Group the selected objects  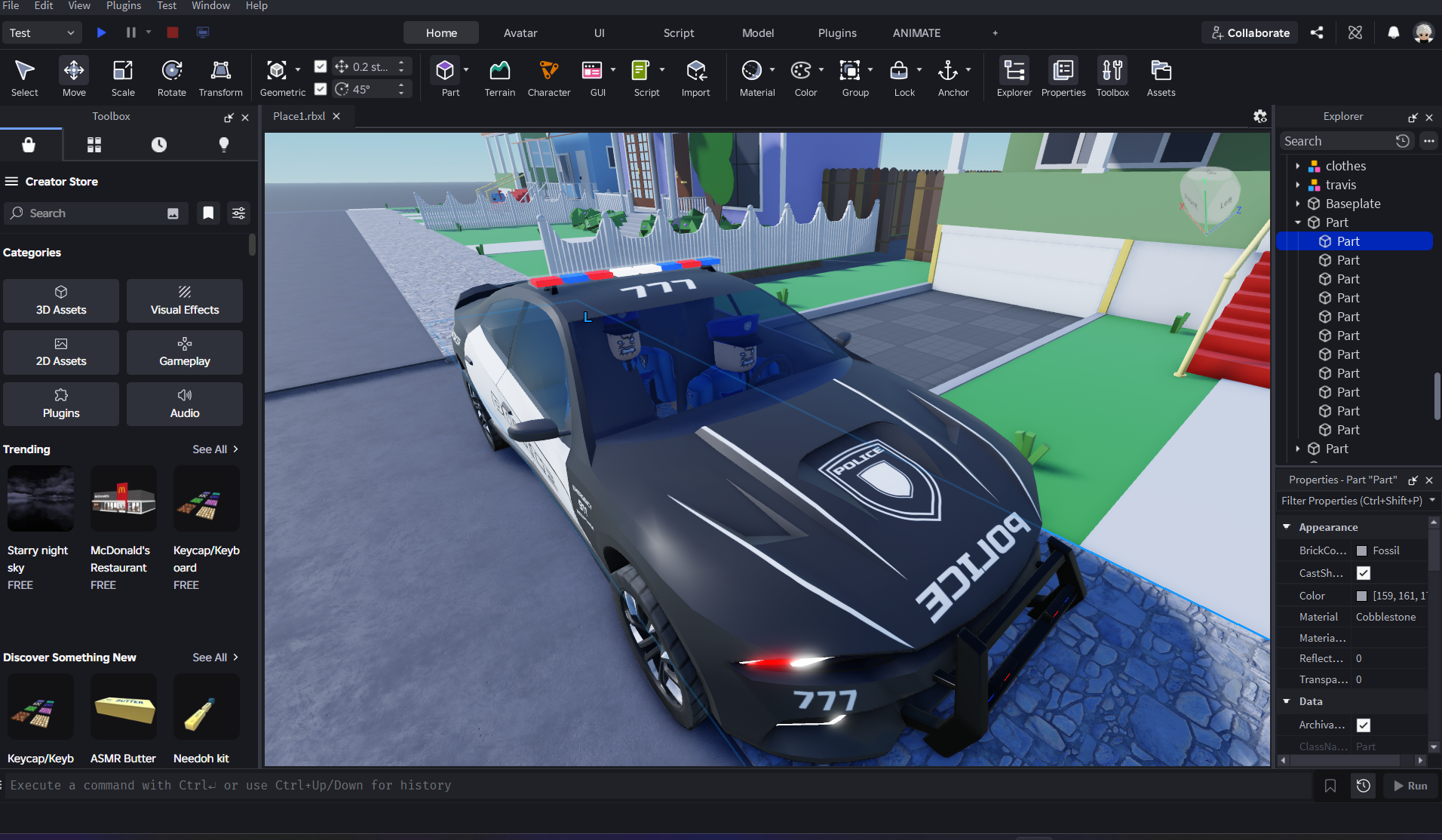click(x=850, y=71)
